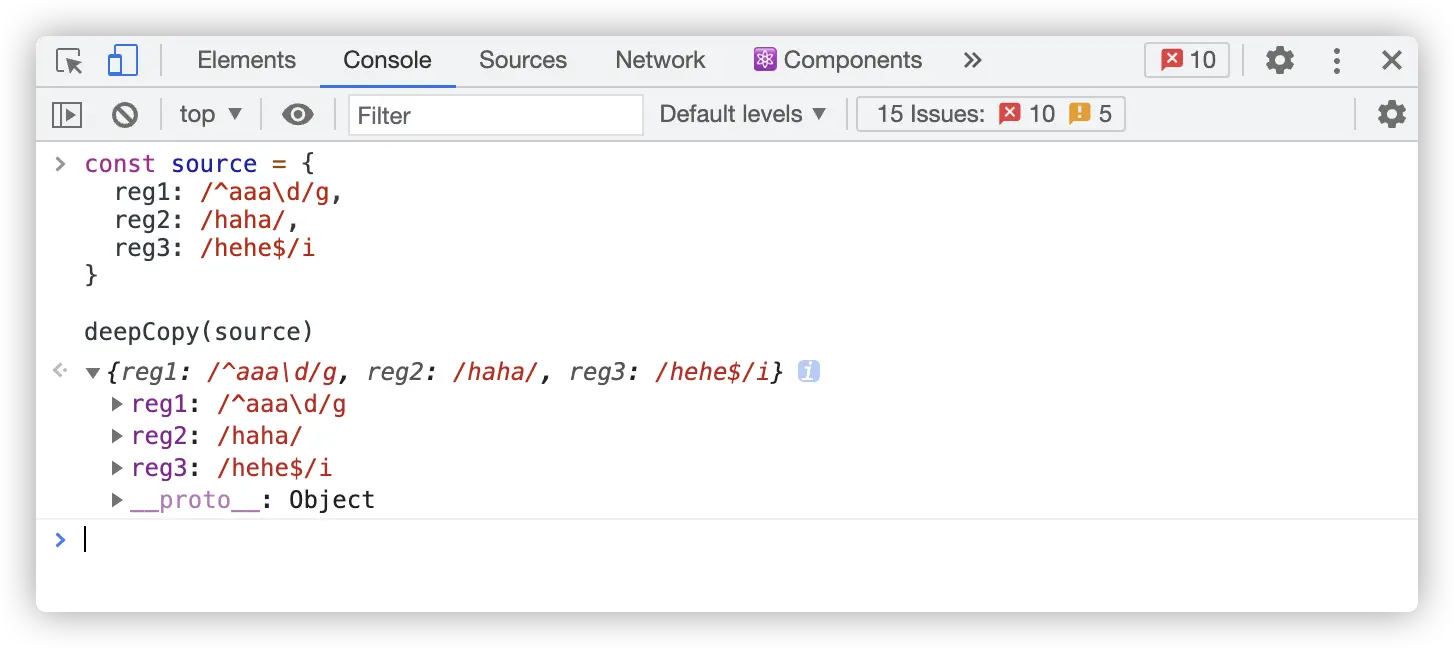1454x648 pixels.
Task: Show more tabs with the double chevron
Action: (x=972, y=60)
